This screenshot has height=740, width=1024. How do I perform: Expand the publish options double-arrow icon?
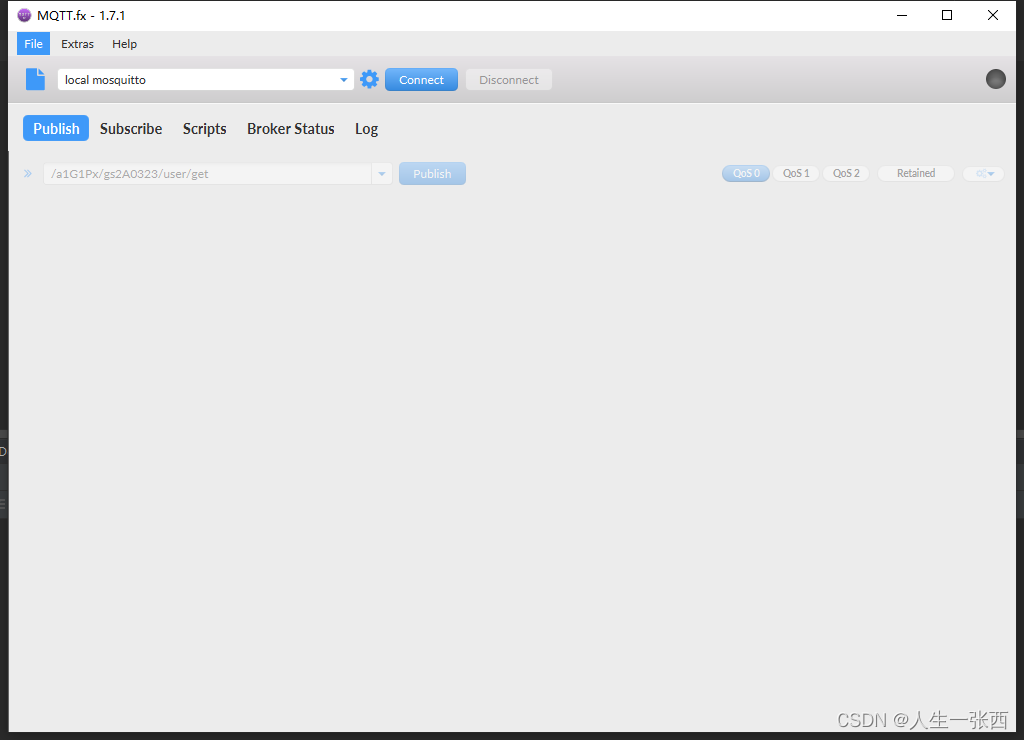point(28,174)
